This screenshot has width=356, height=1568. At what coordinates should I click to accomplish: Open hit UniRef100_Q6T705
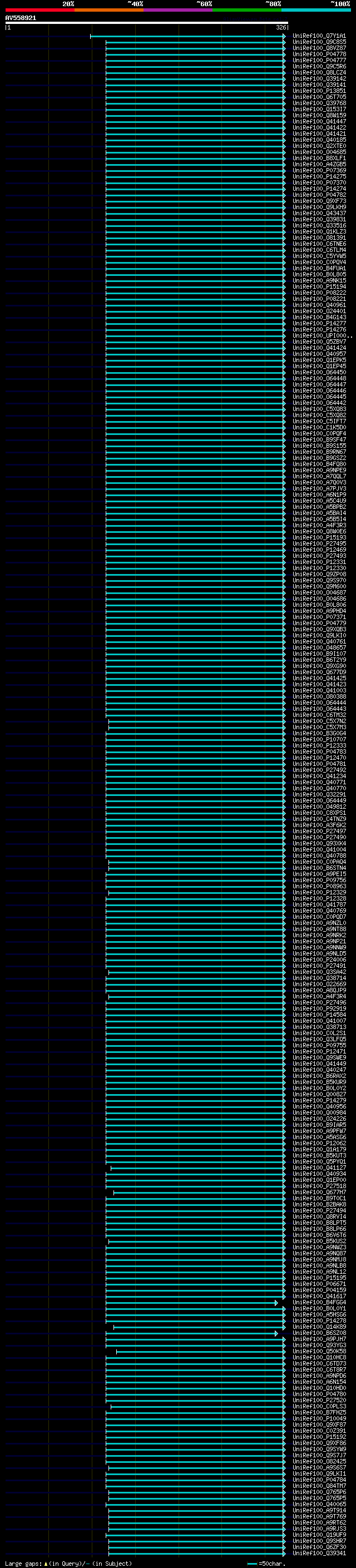(319, 97)
